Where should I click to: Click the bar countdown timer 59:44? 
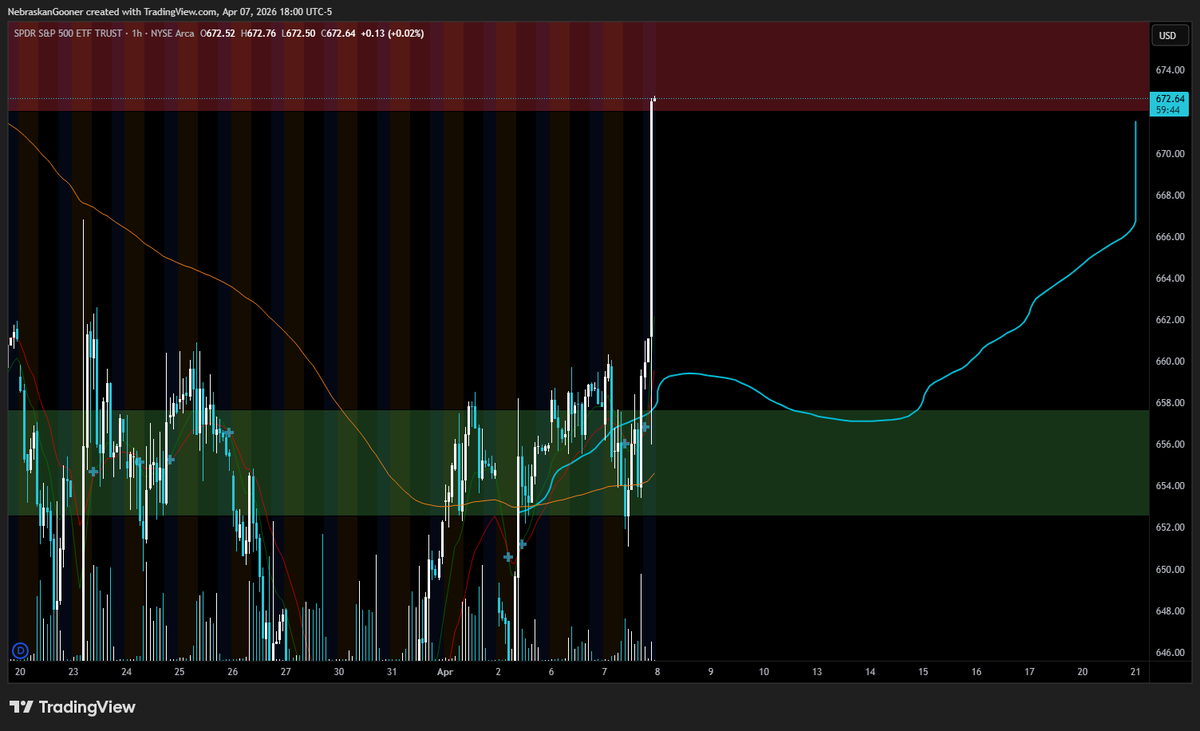coord(1169,111)
